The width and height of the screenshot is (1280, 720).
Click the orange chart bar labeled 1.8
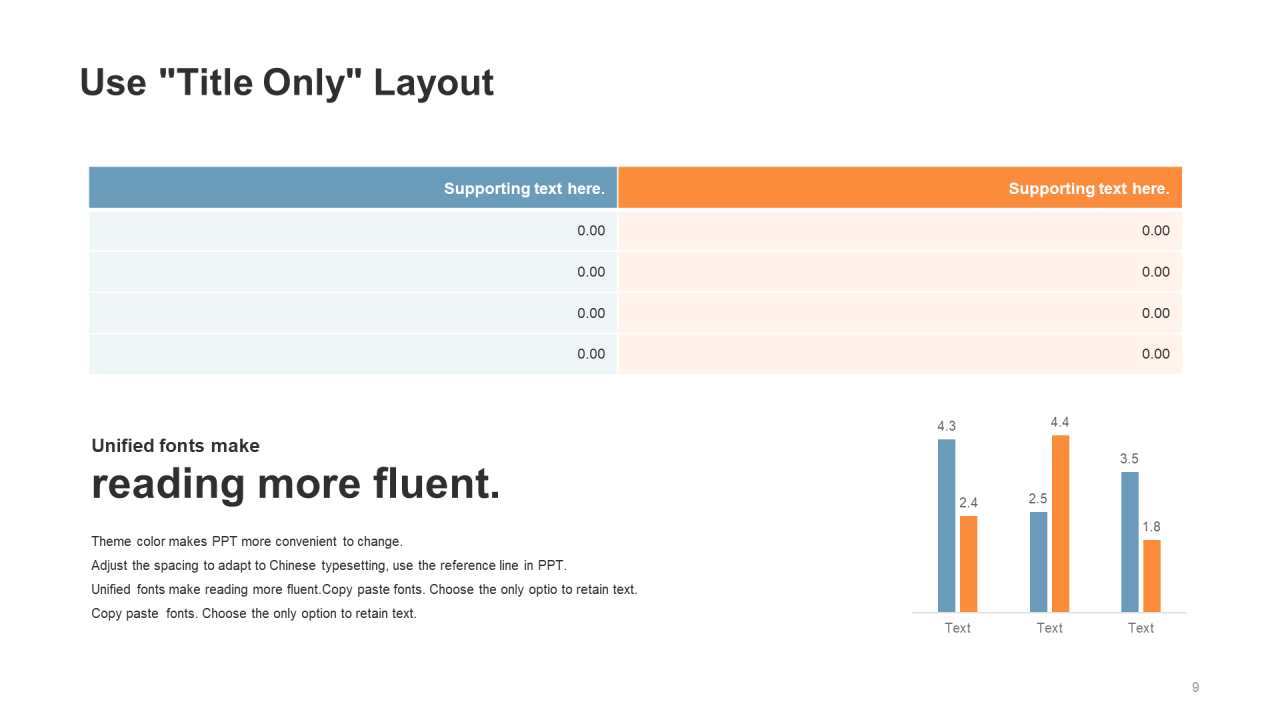(1152, 575)
